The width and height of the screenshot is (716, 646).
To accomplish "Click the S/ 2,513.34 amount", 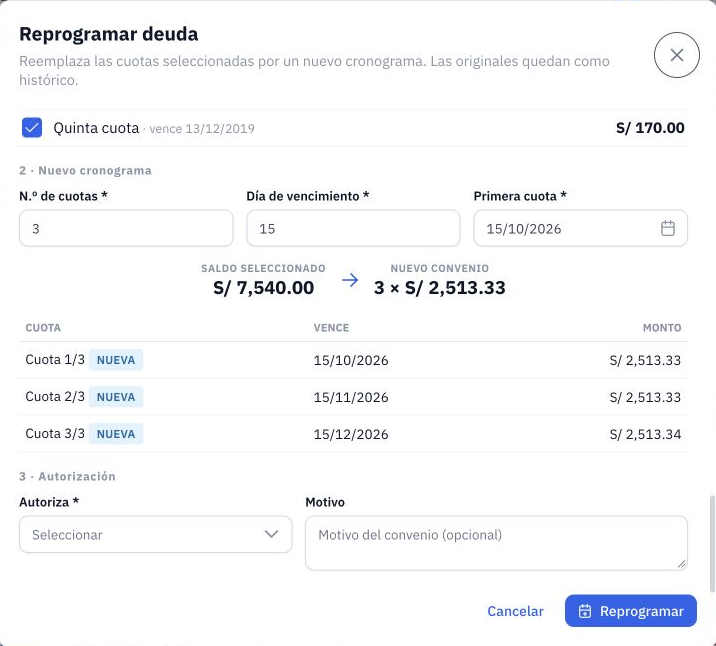I will (645, 434).
